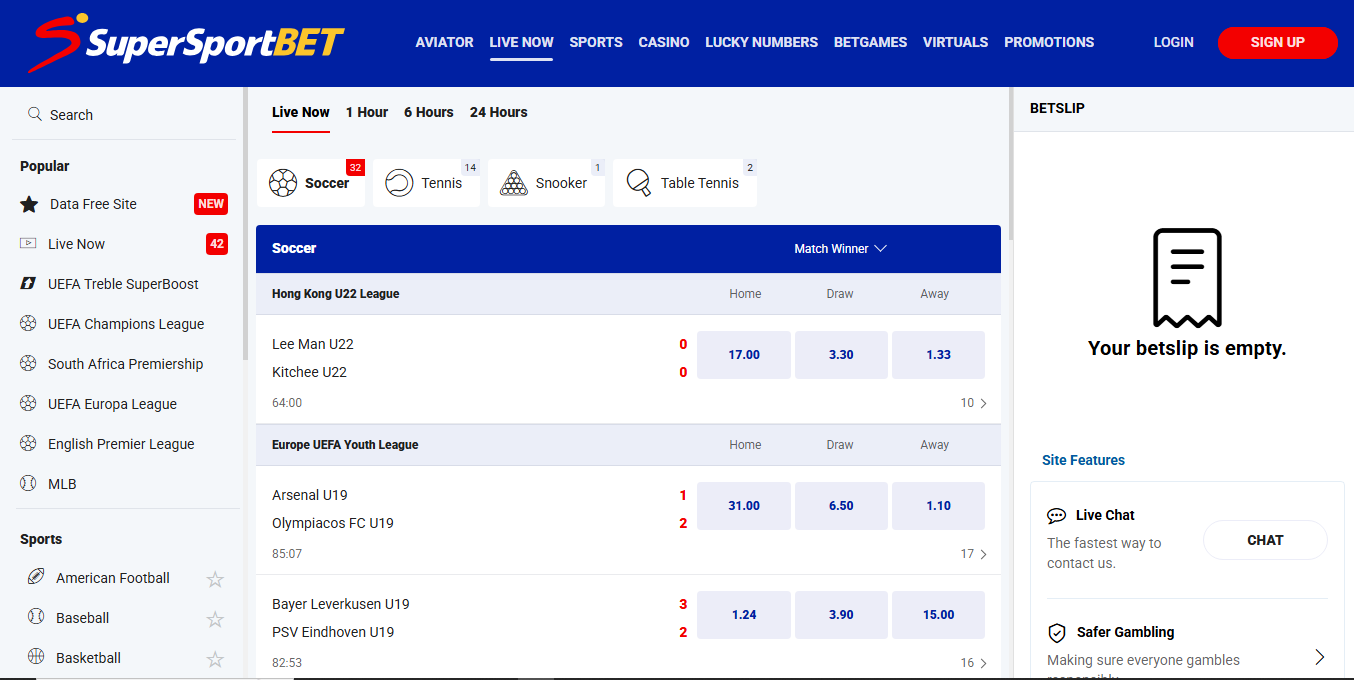Screen dimensions: 1354x680
Task: Click the Safer Gambling shield icon
Action: [x=1057, y=632]
